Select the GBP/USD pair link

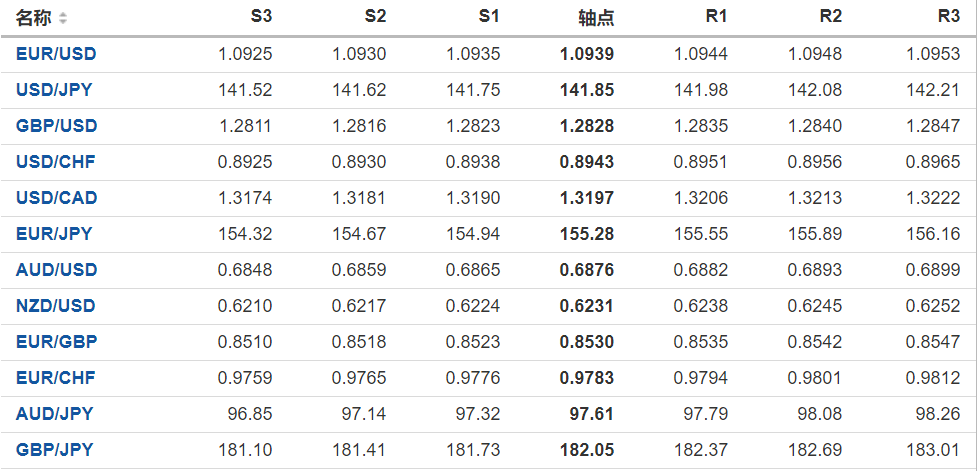[x=56, y=126]
